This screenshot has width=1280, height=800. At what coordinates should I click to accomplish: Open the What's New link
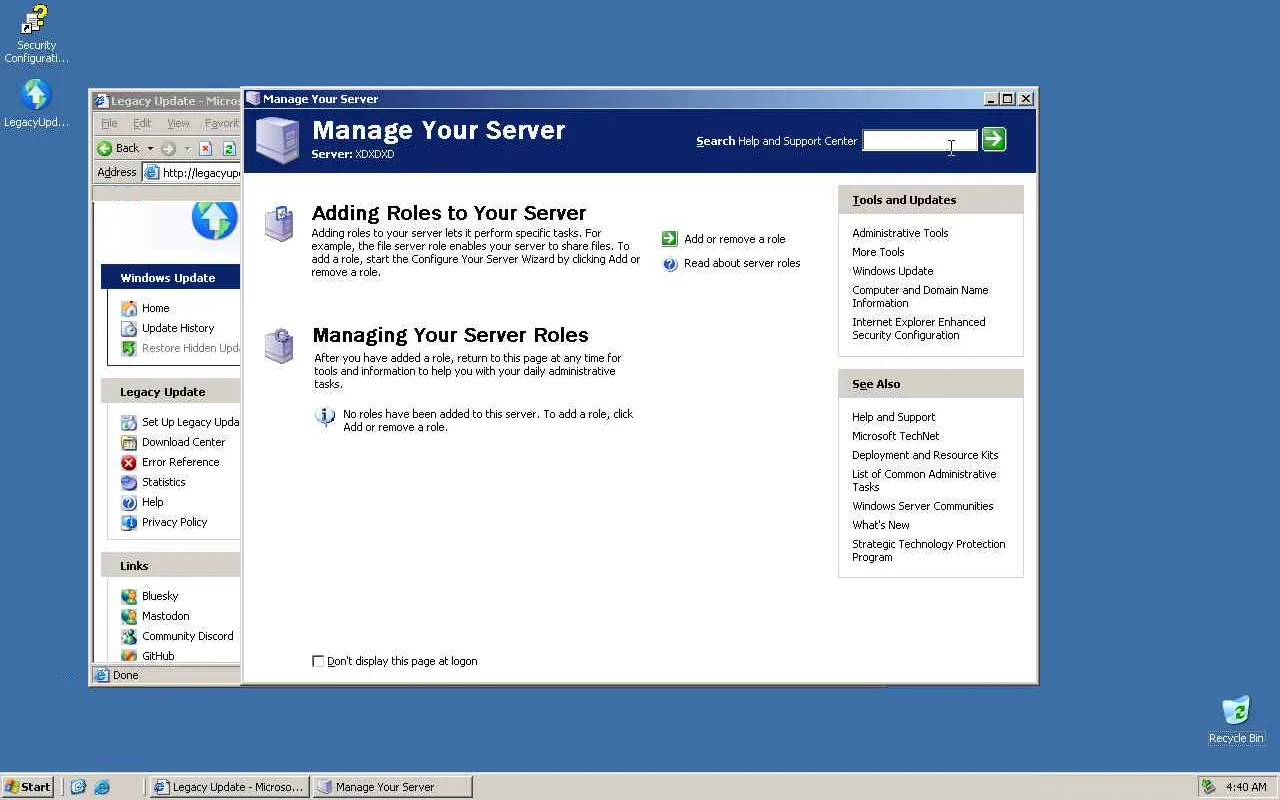[x=881, y=525]
